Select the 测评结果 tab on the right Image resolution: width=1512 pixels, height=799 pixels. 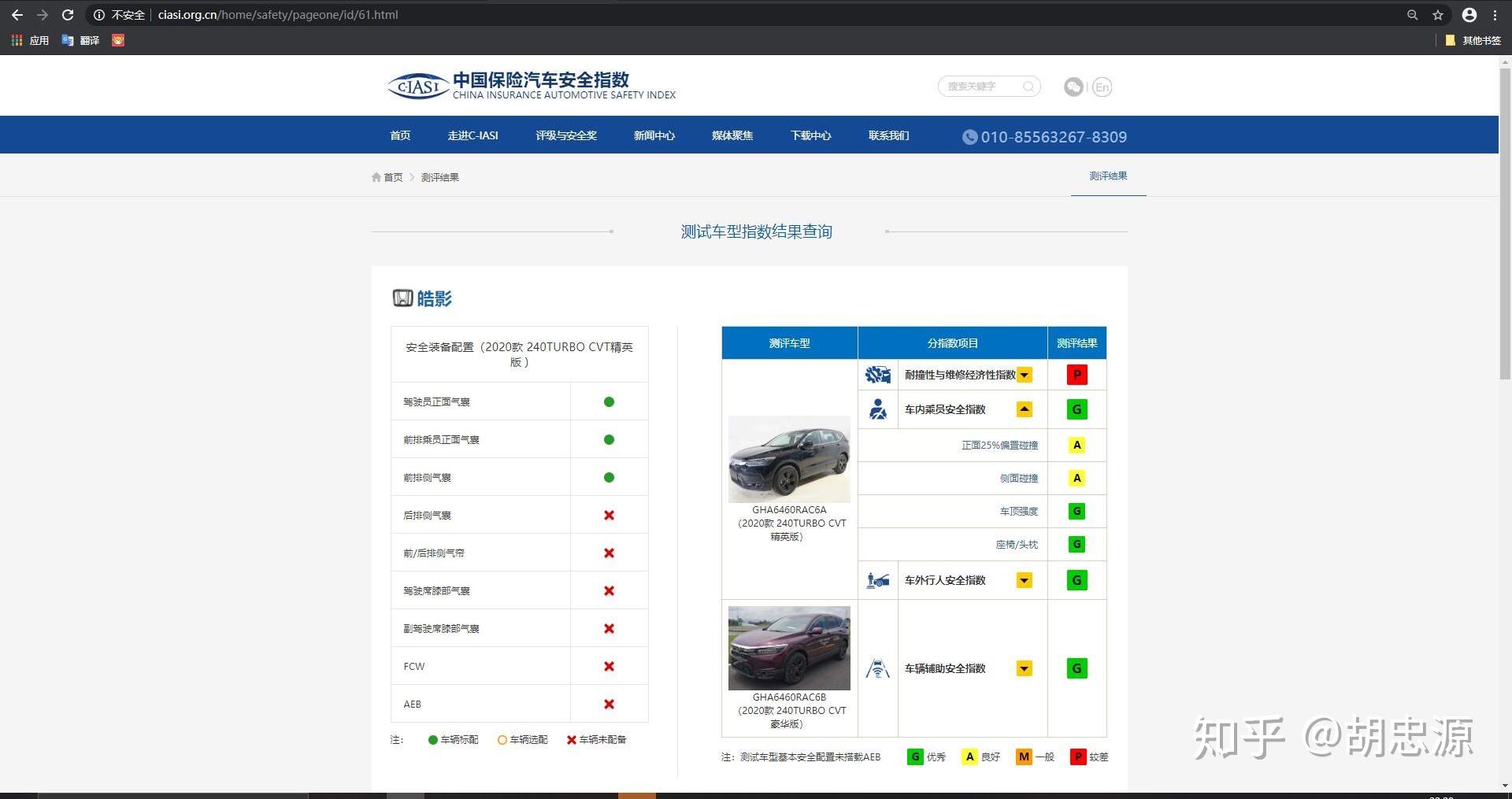pyautogui.click(x=1108, y=176)
